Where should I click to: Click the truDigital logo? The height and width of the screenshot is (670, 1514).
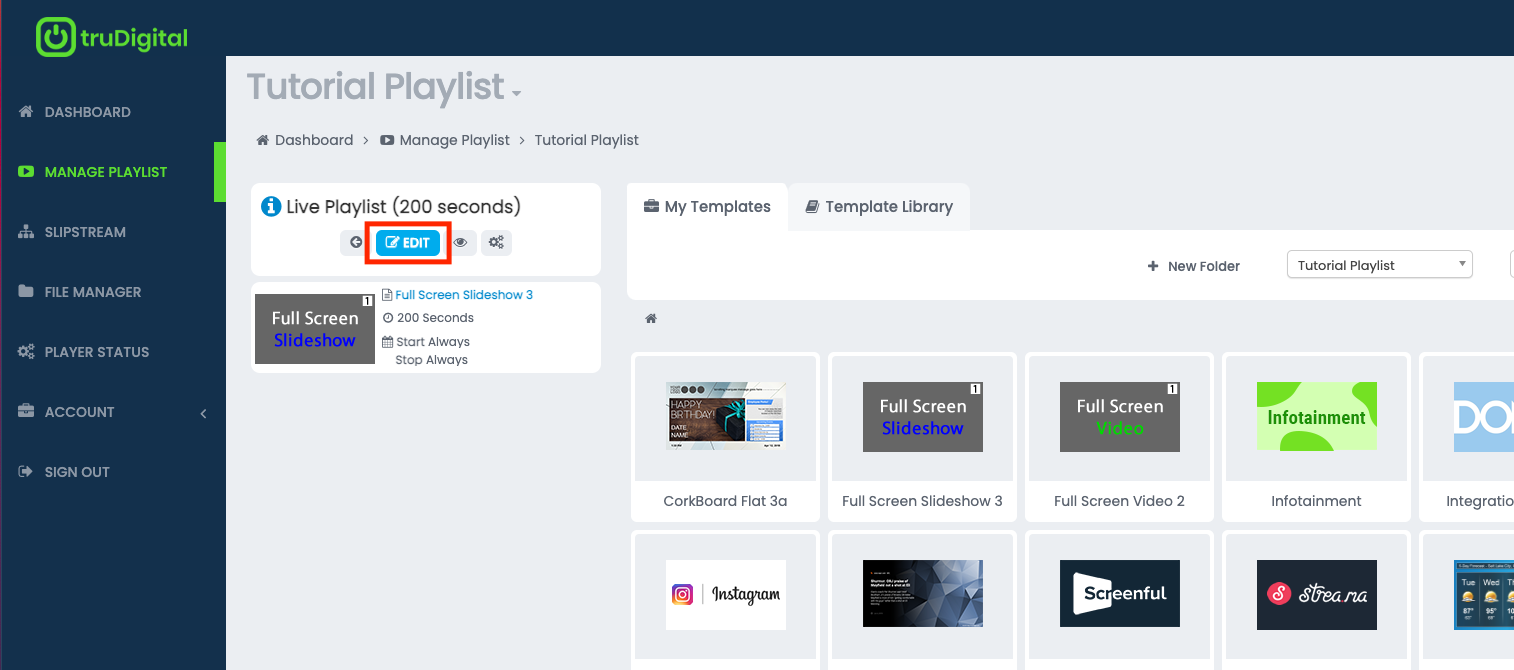[112, 38]
